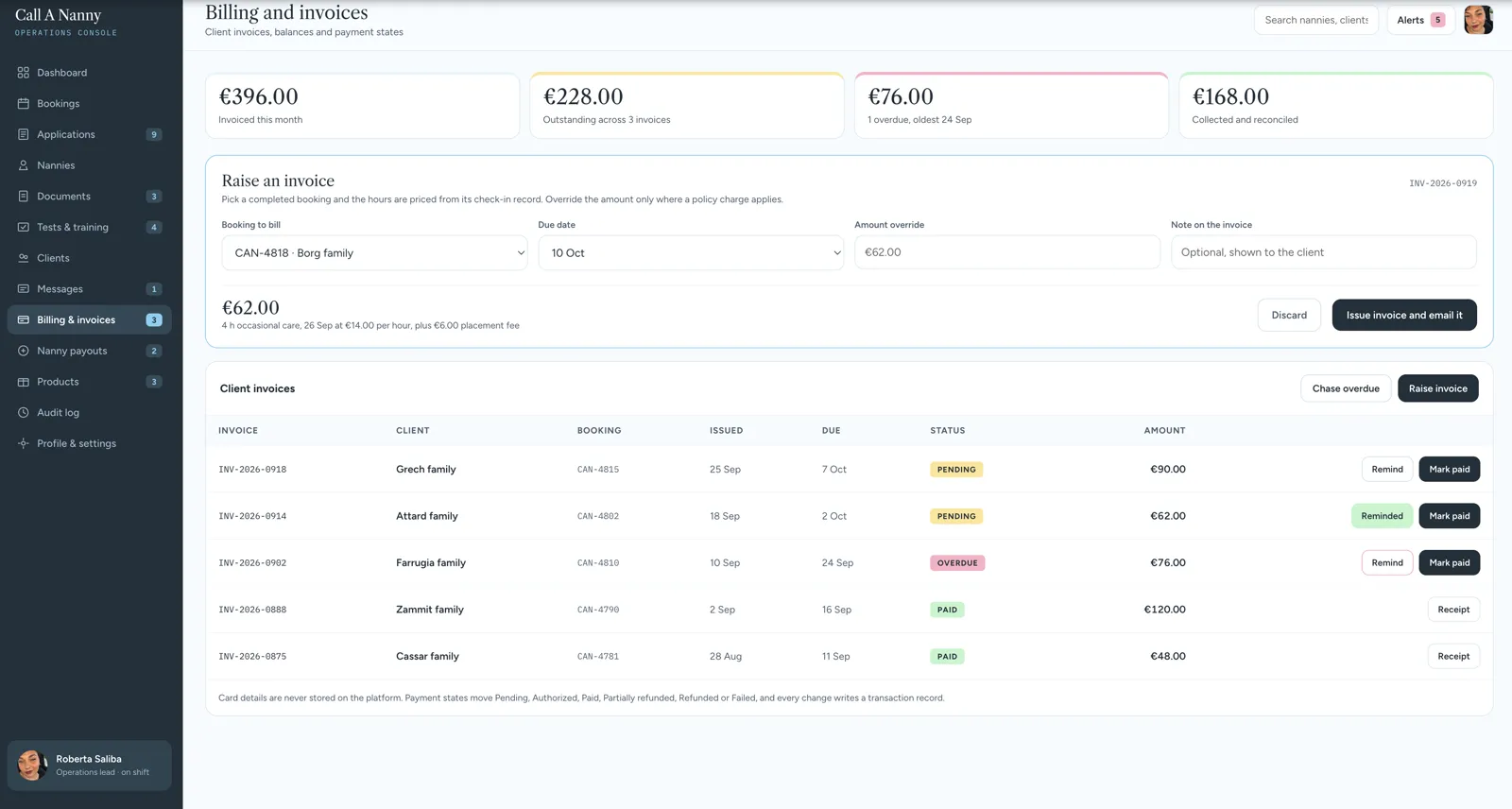Screen dimensions: 1512x809
Task: Click the Nannies person icon
Action: 24,165
